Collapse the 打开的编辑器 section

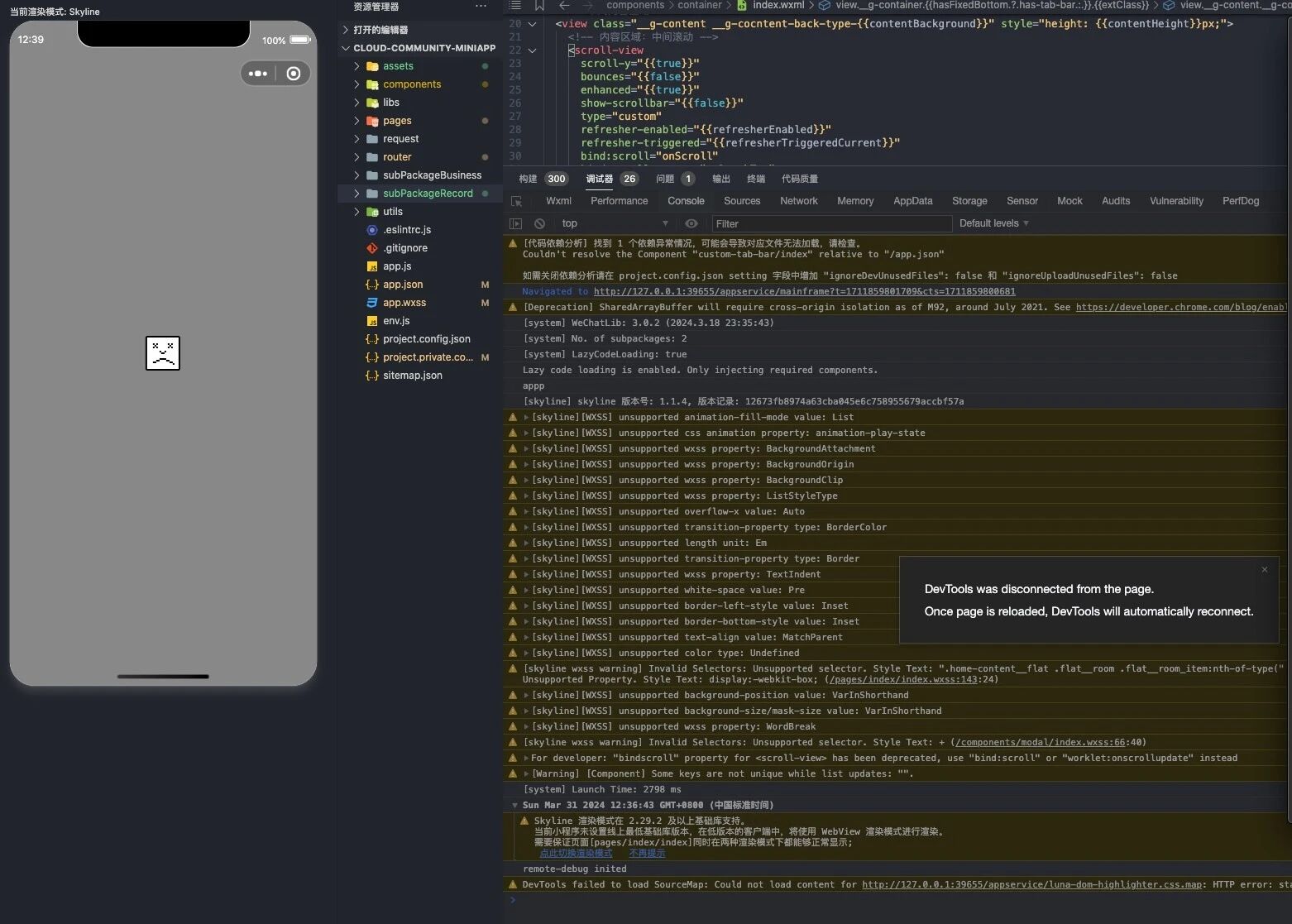pyautogui.click(x=346, y=30)
